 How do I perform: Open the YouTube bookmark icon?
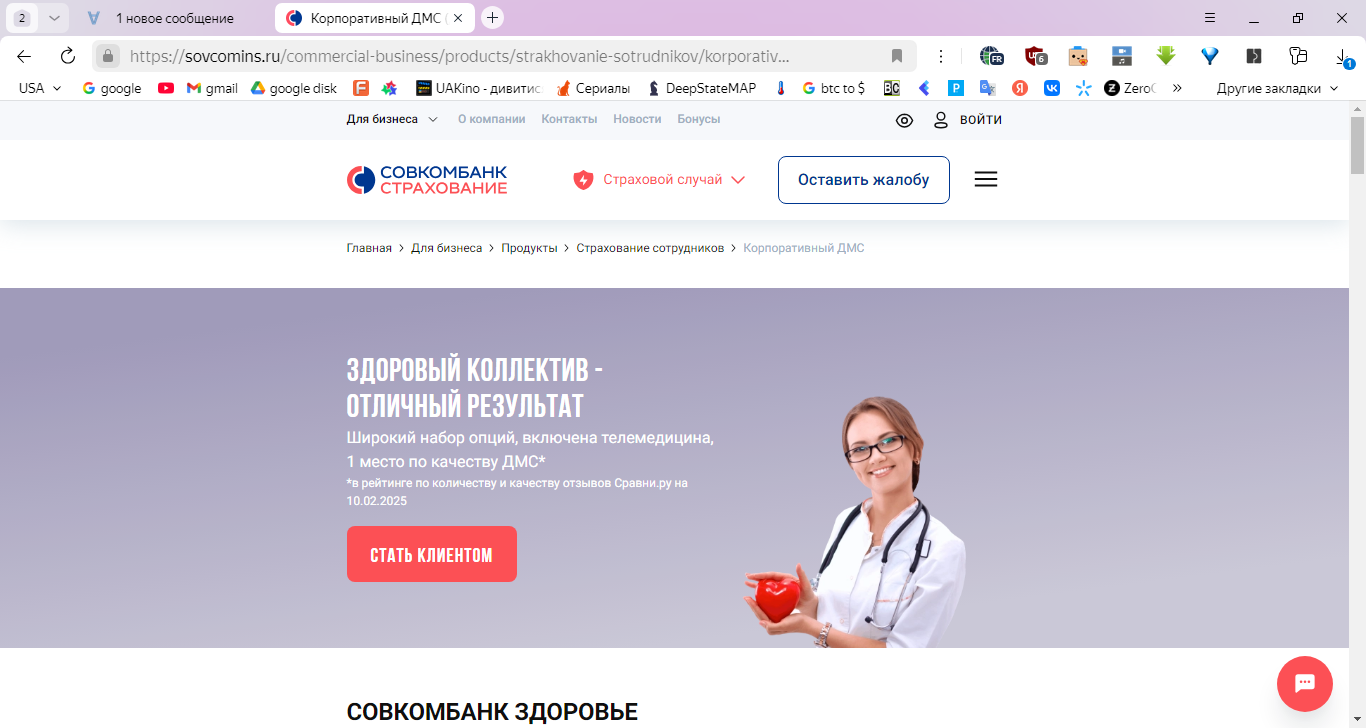pyautogui.click(x=166, y=88)
